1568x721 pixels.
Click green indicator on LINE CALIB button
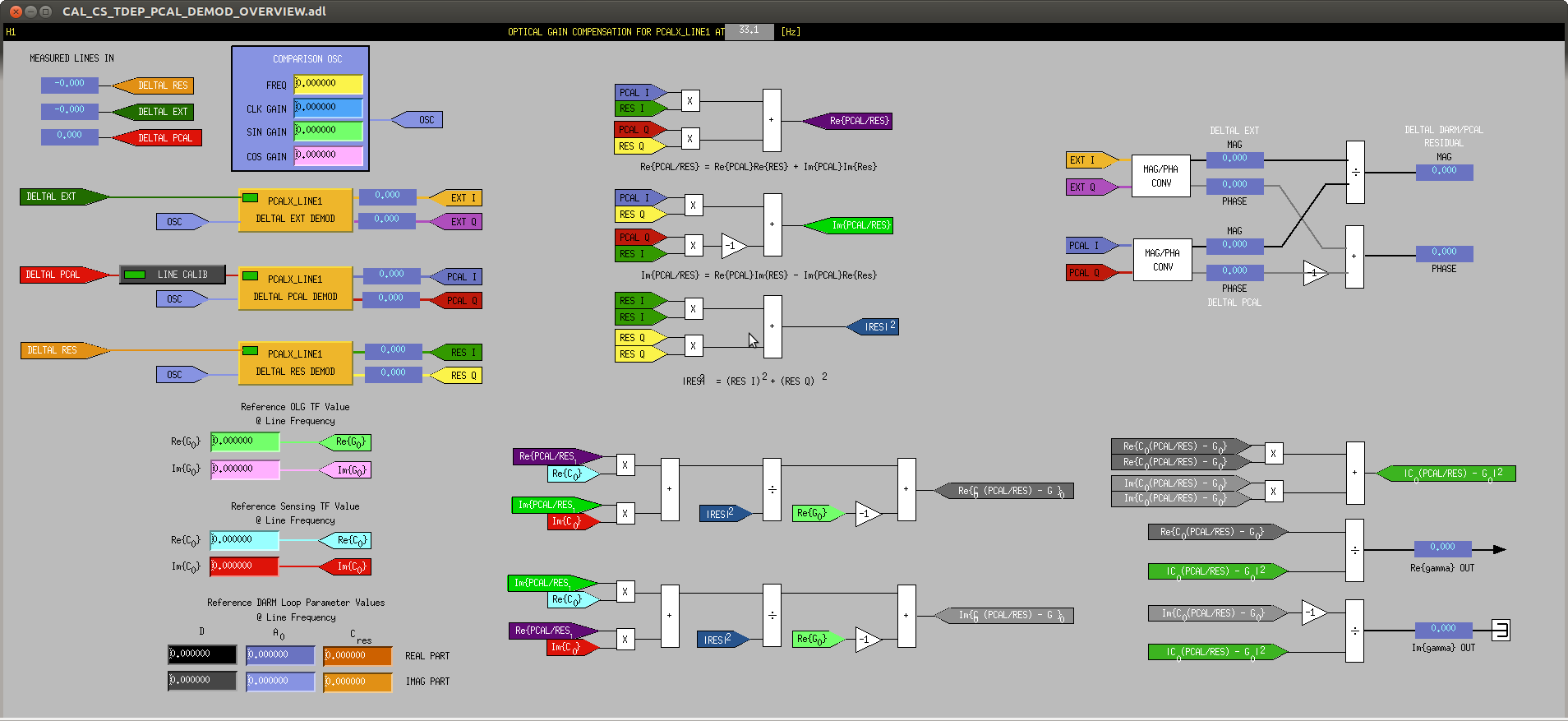[x=135, y=275]
